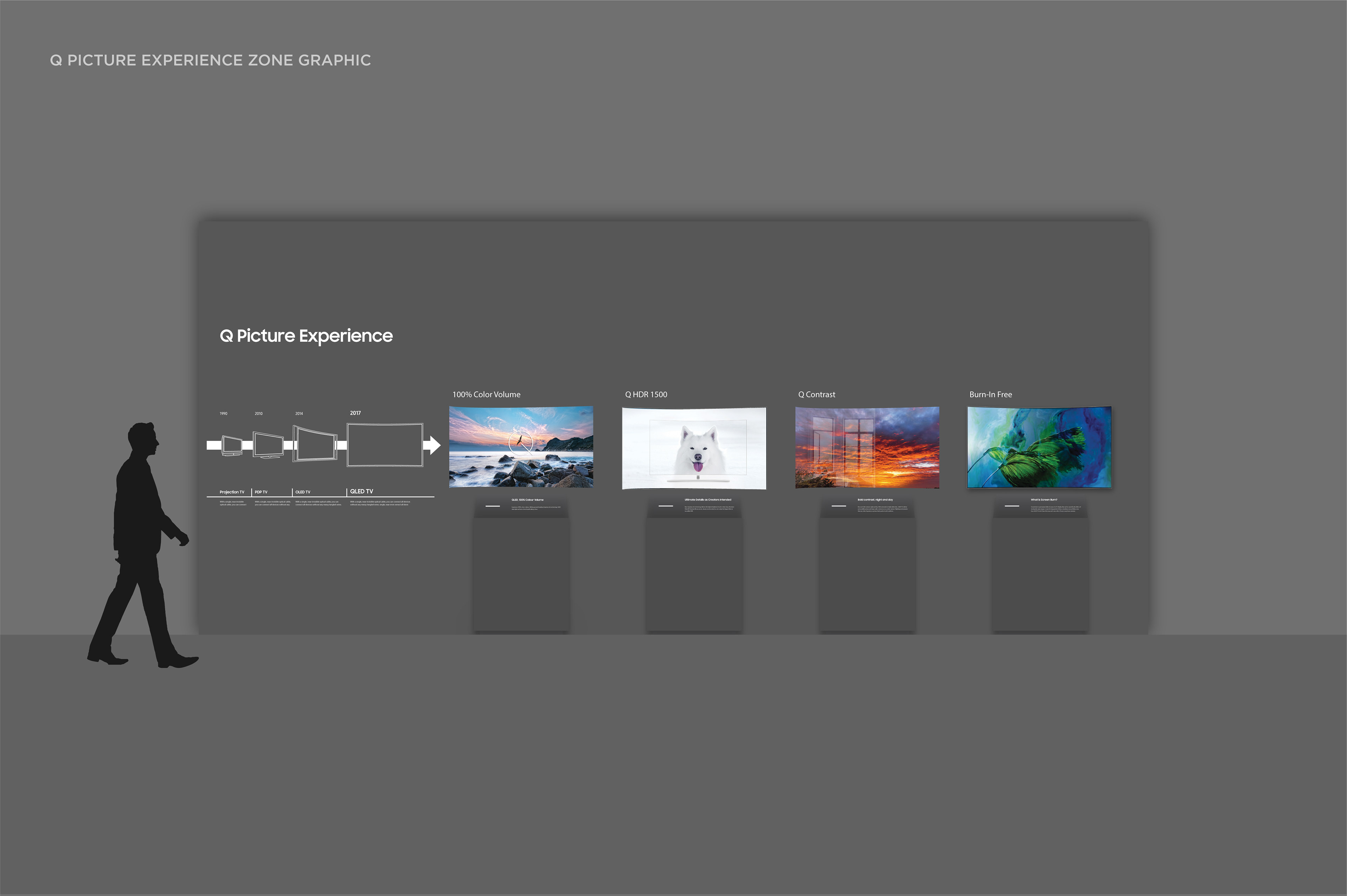Click the 2017 year marker
The height and width of the screenshot is (896, 1347).
tap(355, 413)
